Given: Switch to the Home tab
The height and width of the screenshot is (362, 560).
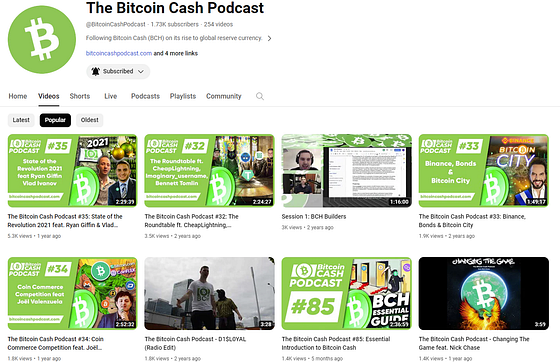Looking at the screenshot, I should pyautogui.click(x=18, y=96).
